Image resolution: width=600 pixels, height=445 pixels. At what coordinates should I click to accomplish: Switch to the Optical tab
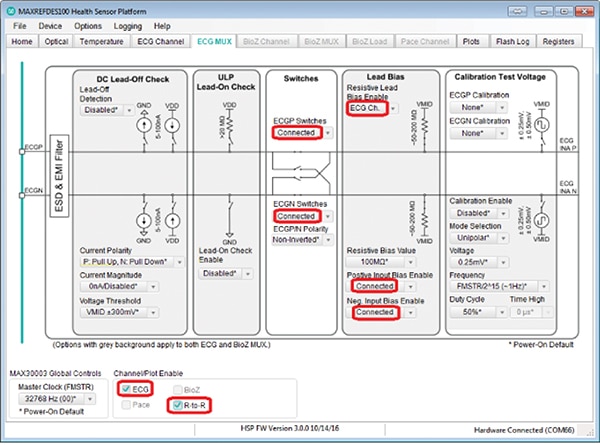[x=58, y=42]
